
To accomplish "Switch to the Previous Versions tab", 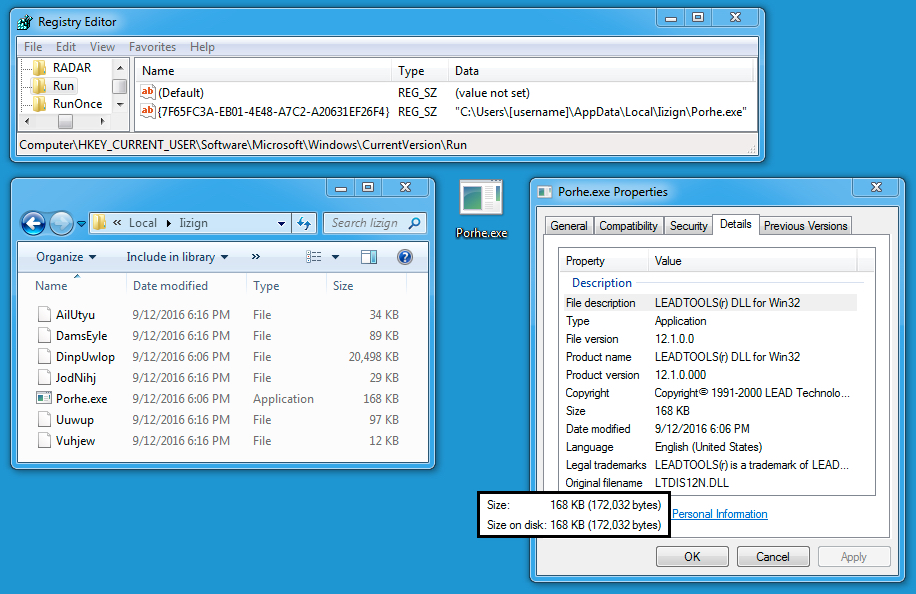I will coord(805,226).
